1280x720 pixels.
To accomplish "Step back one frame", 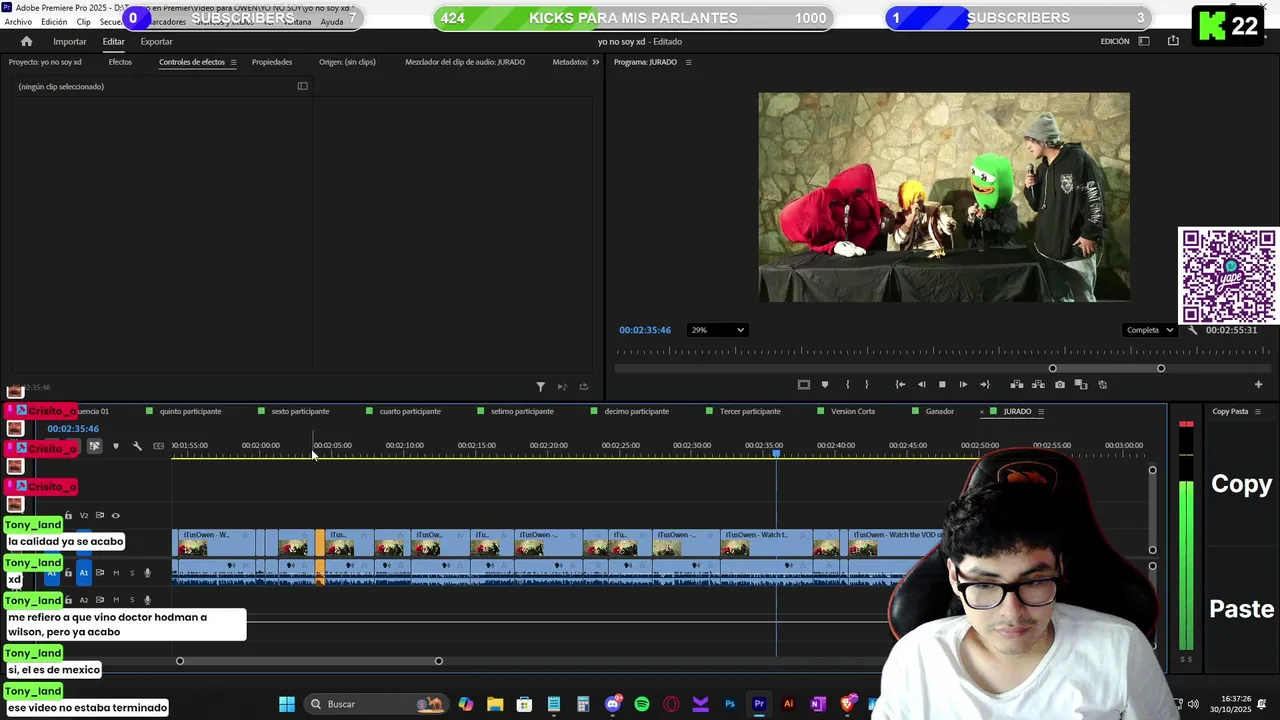I will tap(921, 384).
